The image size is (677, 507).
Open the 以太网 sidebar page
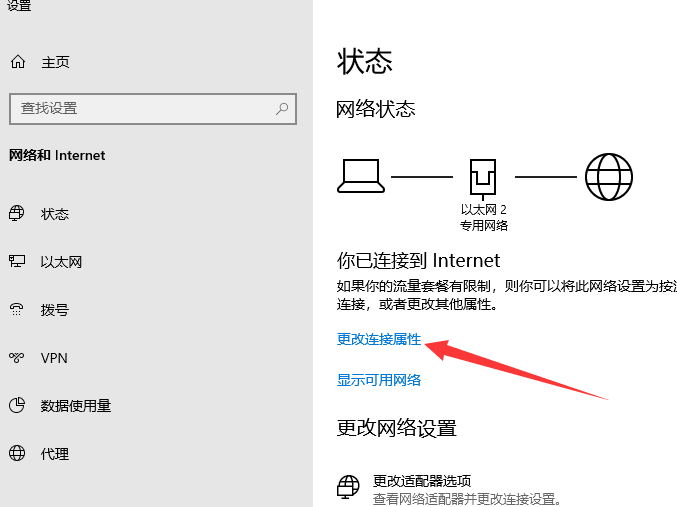tap(61, 262)
